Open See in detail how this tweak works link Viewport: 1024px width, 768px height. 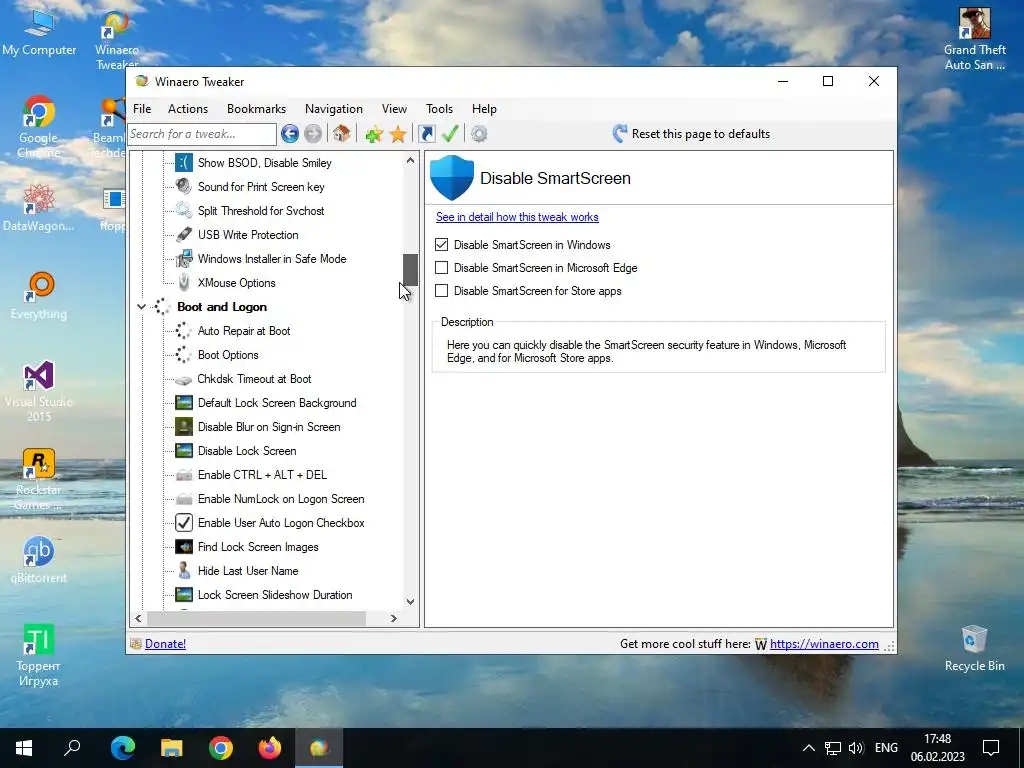pos(517,217)
